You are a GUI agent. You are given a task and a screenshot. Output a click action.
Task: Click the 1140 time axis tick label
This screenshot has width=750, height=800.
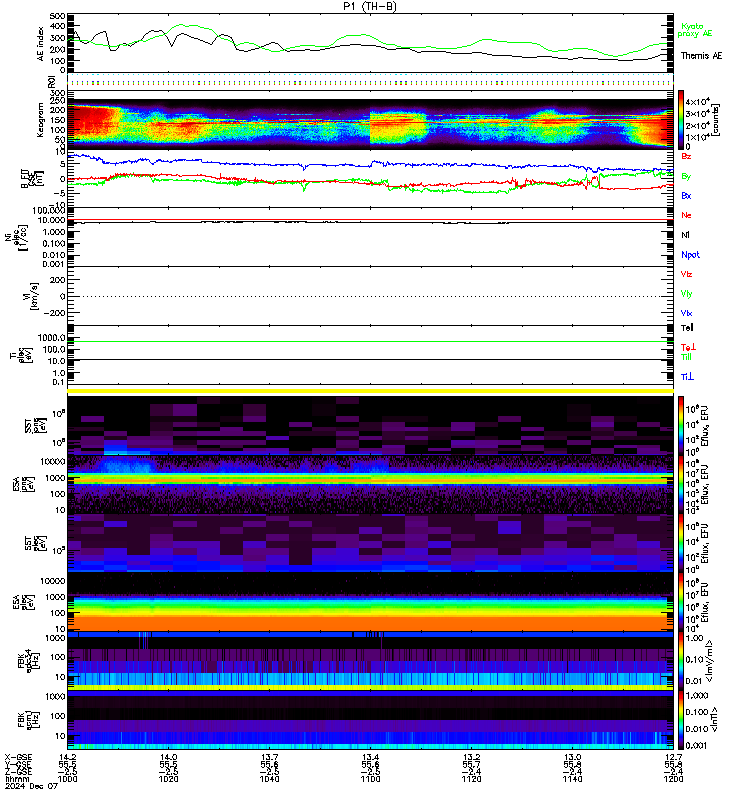point(572,779)
